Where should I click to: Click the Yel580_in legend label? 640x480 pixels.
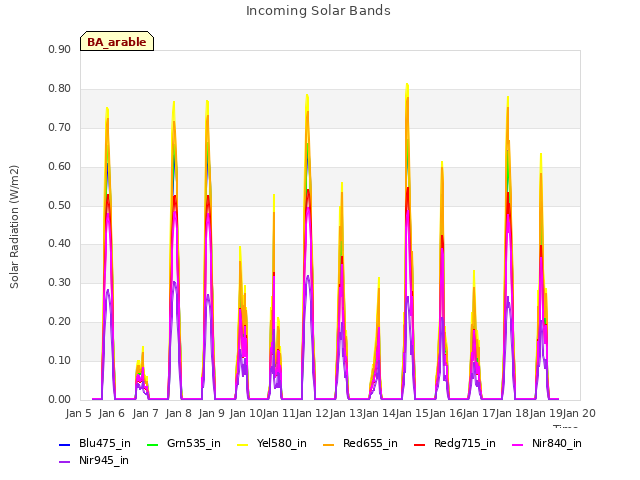282,444
